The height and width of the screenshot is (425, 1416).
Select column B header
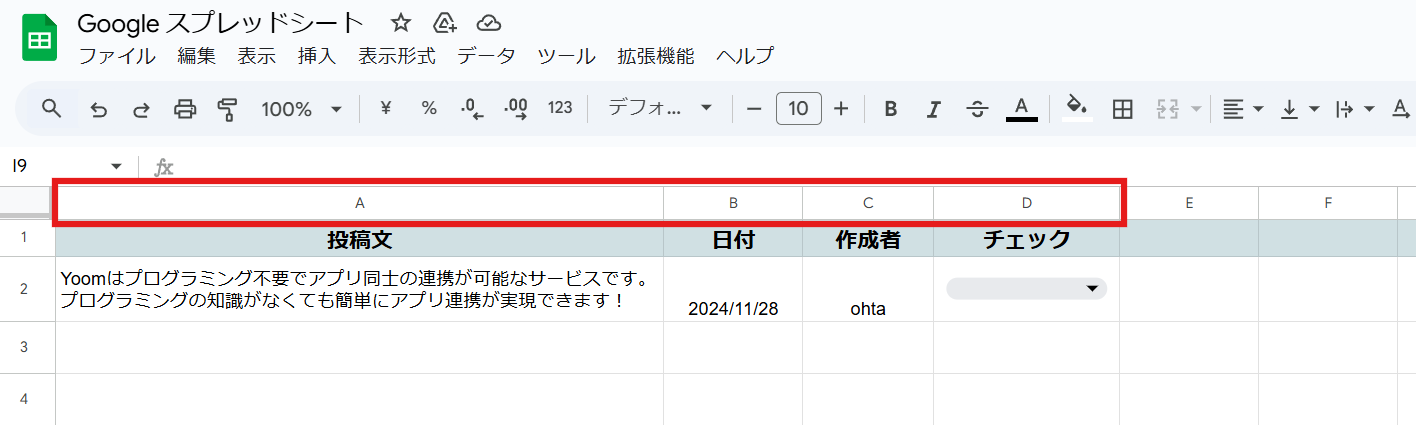coord(733,203)
